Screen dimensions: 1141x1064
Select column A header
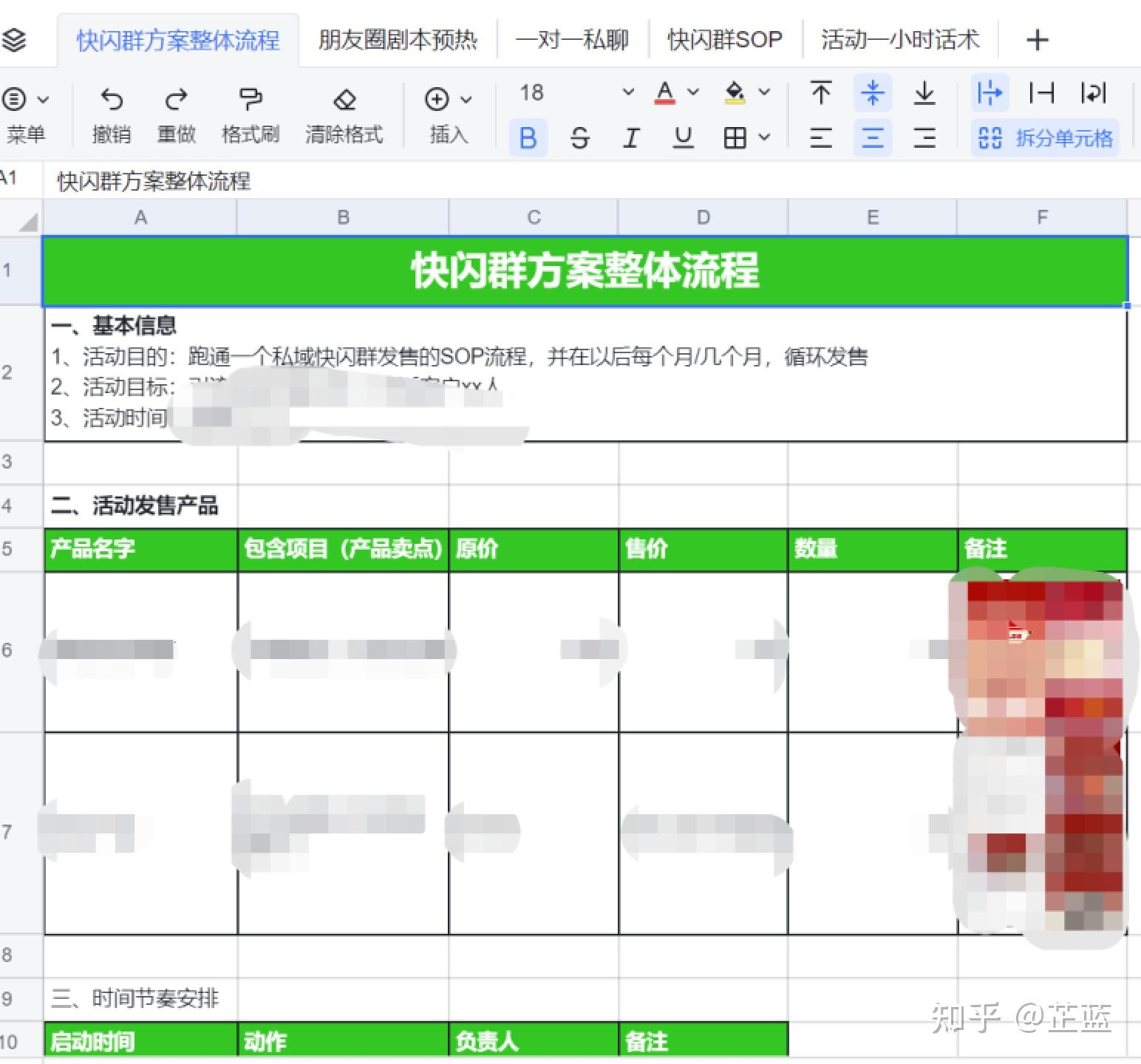(x=140, y=217)
